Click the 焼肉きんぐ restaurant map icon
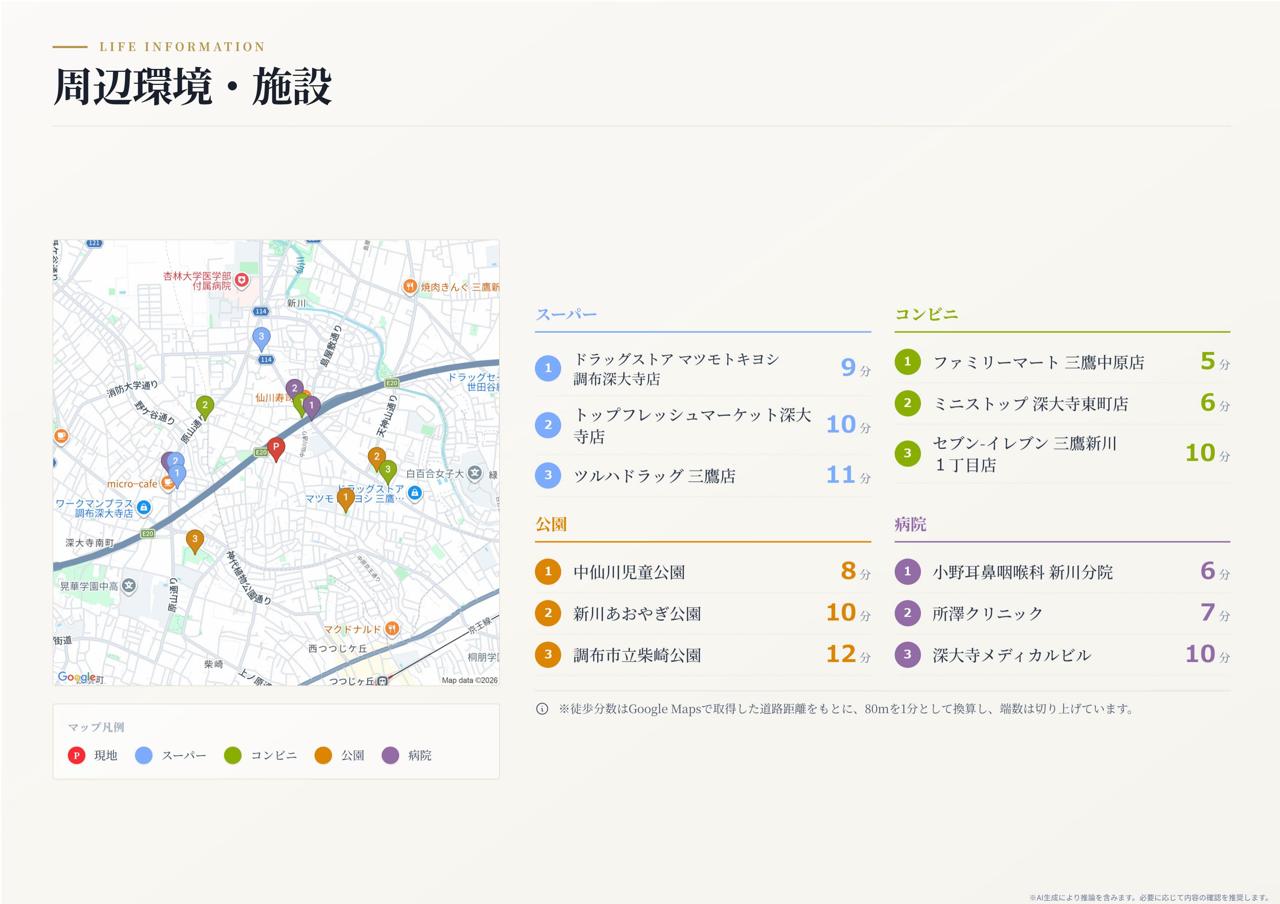Screen dimensions: 1280x904 (x=410, y=287)
